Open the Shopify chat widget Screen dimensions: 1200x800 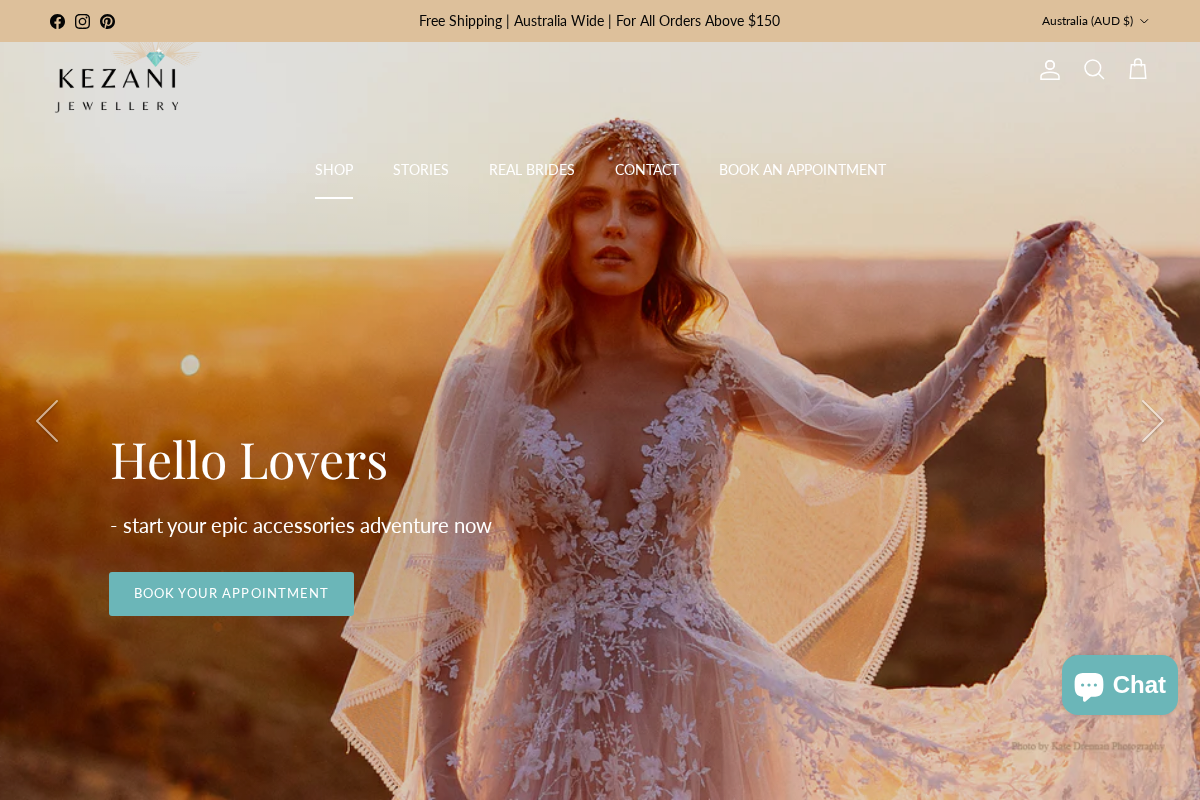[1119, 685]
